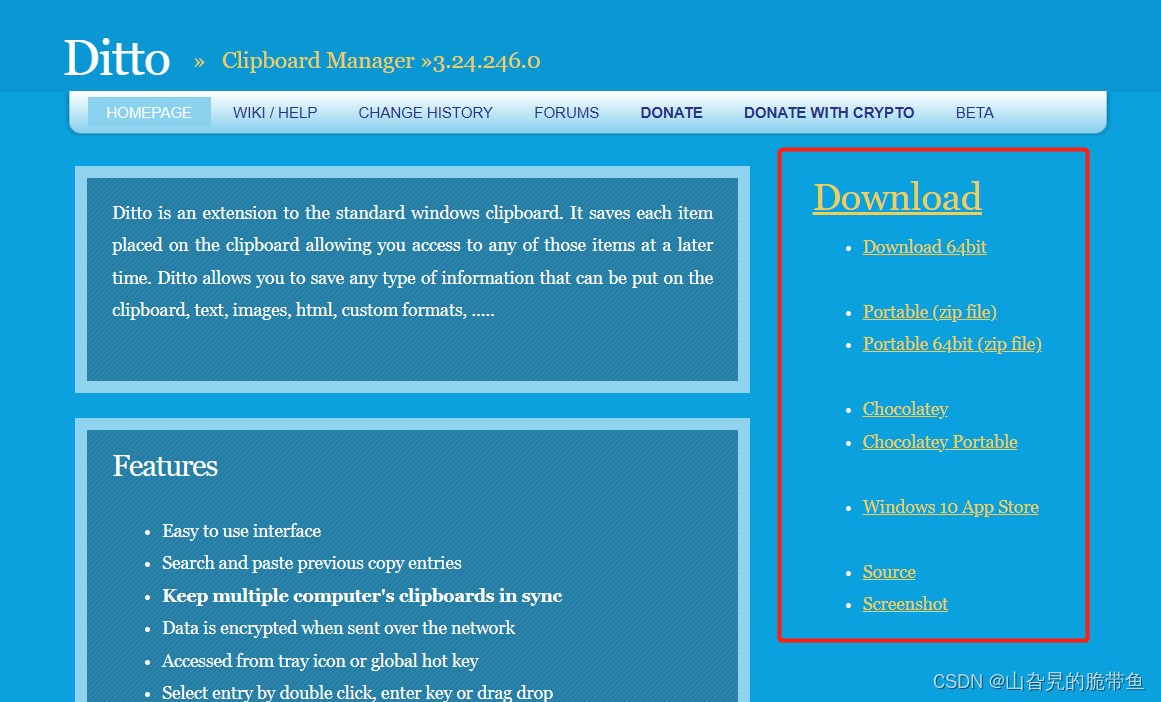Click 'Accessed from tray icon' feature line
The height and width of the screenshot is (702, 1161).
[x=320, y=661]
